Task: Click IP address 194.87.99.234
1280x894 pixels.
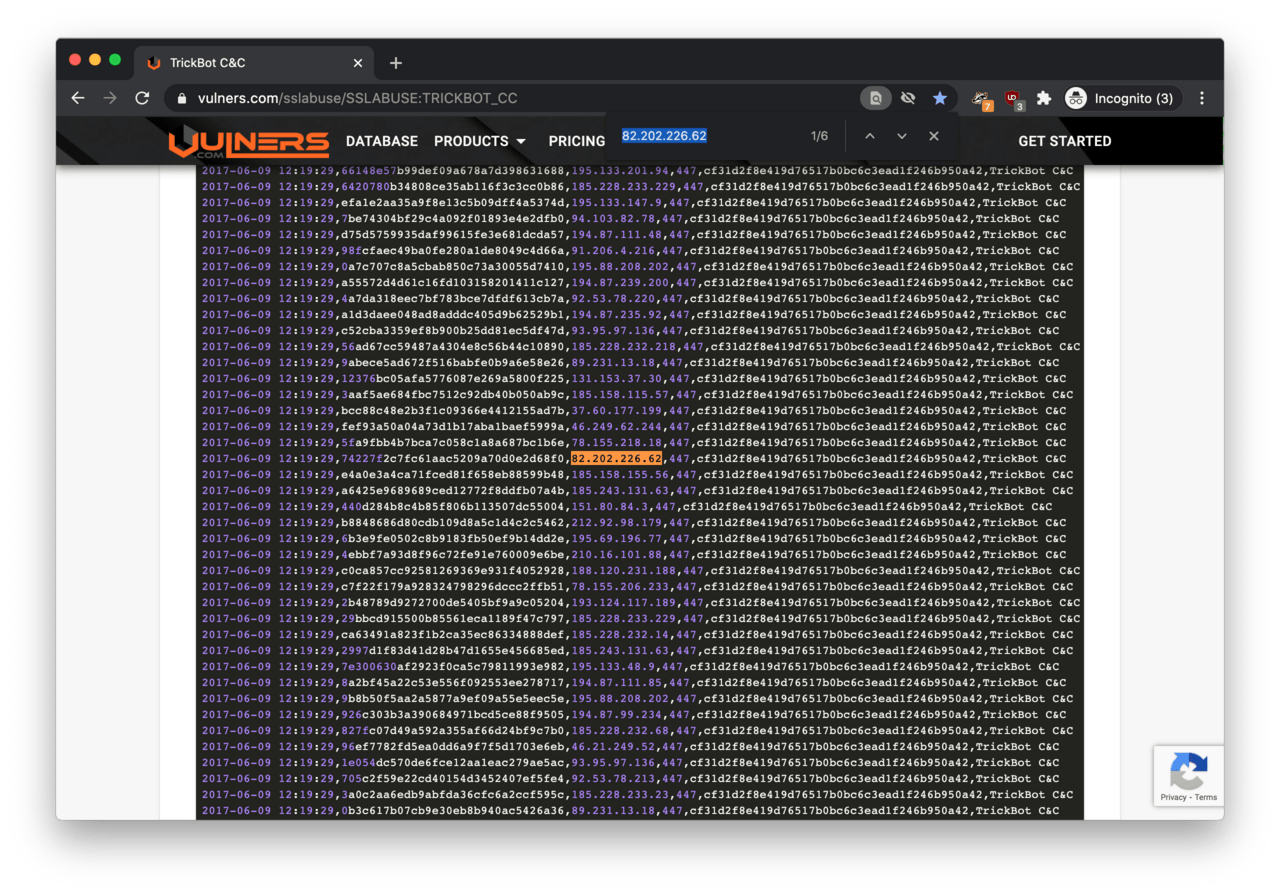Action: point(617,715)
